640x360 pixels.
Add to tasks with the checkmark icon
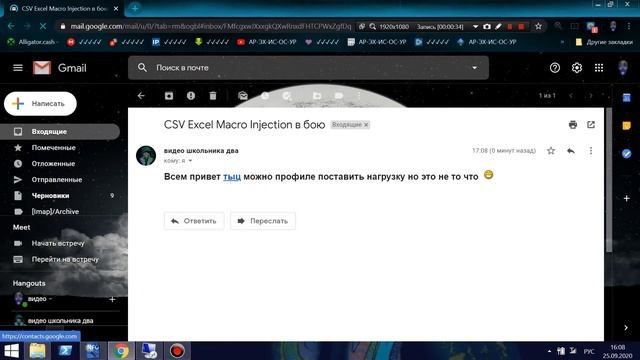coord(287,96)
